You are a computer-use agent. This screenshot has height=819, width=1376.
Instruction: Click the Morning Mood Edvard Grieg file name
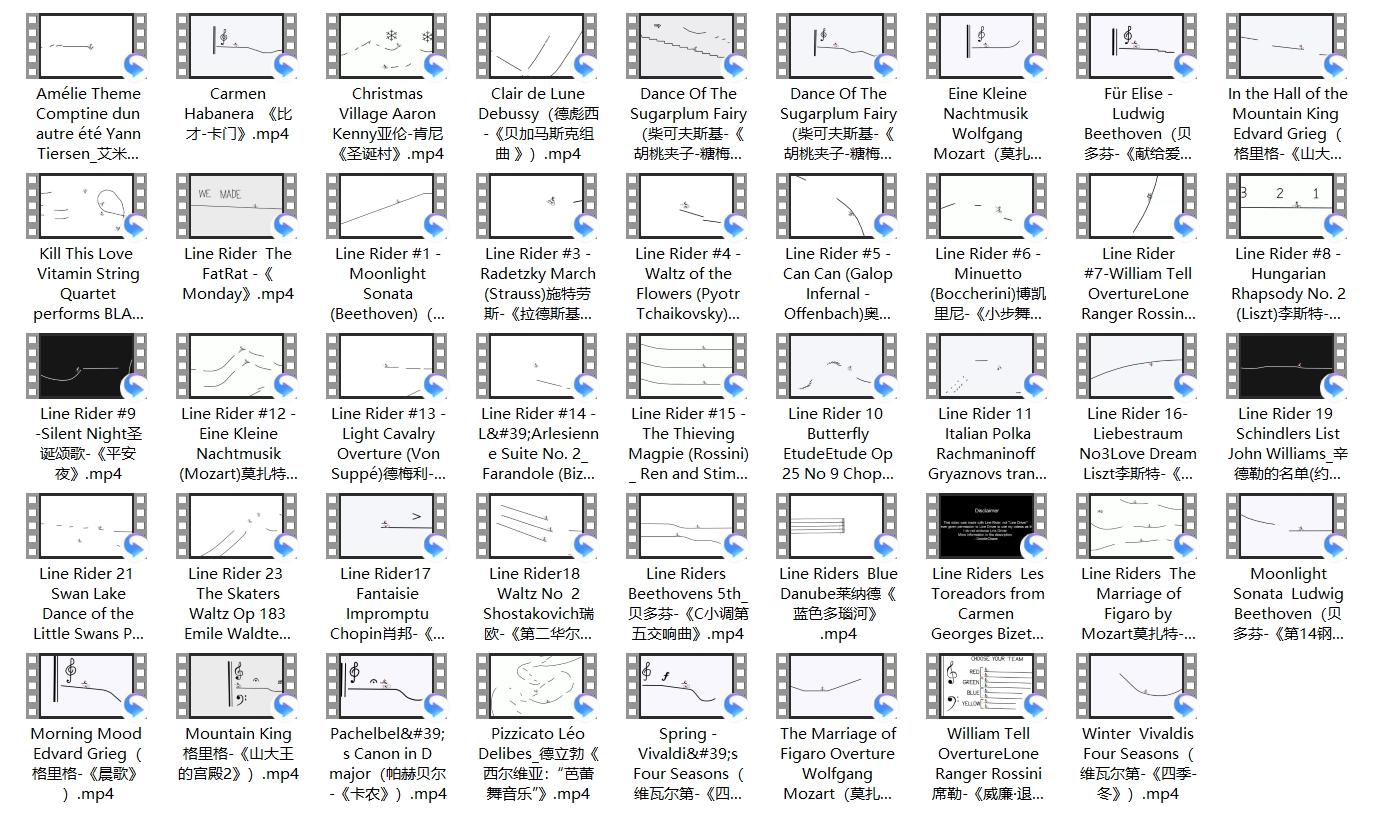pyautogui.click(x=87, y=763)
